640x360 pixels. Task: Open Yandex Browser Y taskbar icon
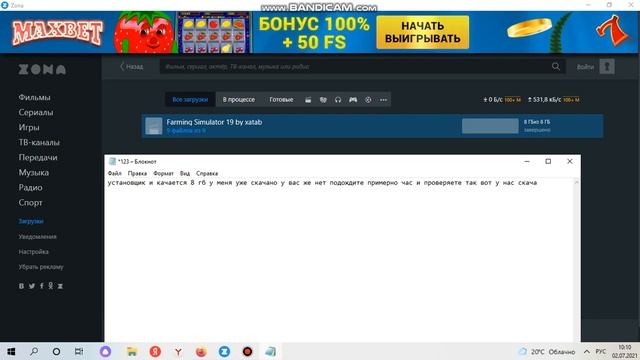point(178,351)
